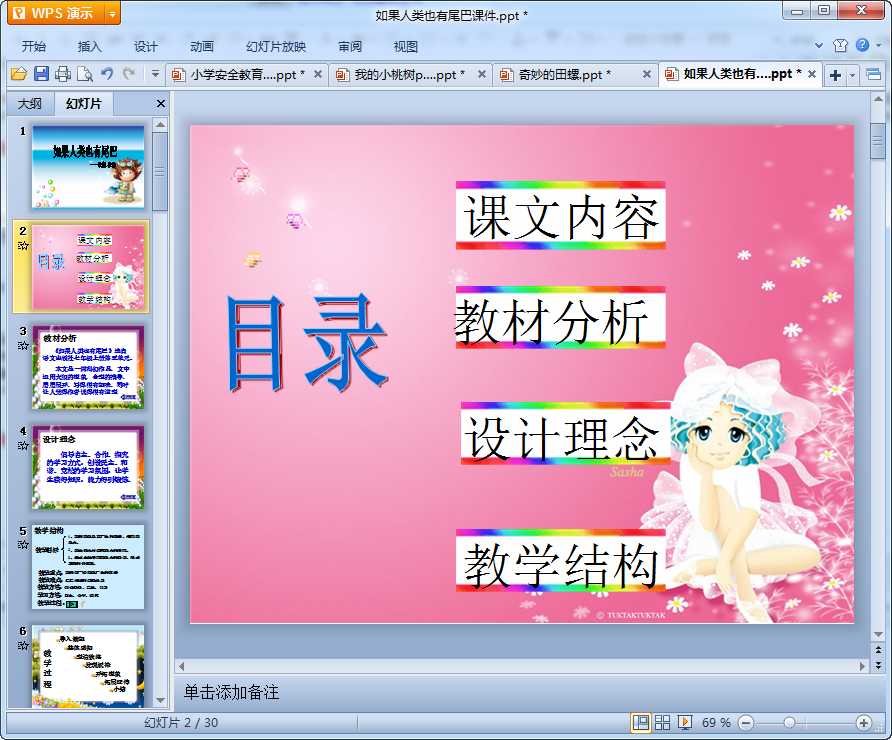The width and height of the screenshot is (892, 740).
Task: Open the skin/shirt icon
Action: click(840, 46)
